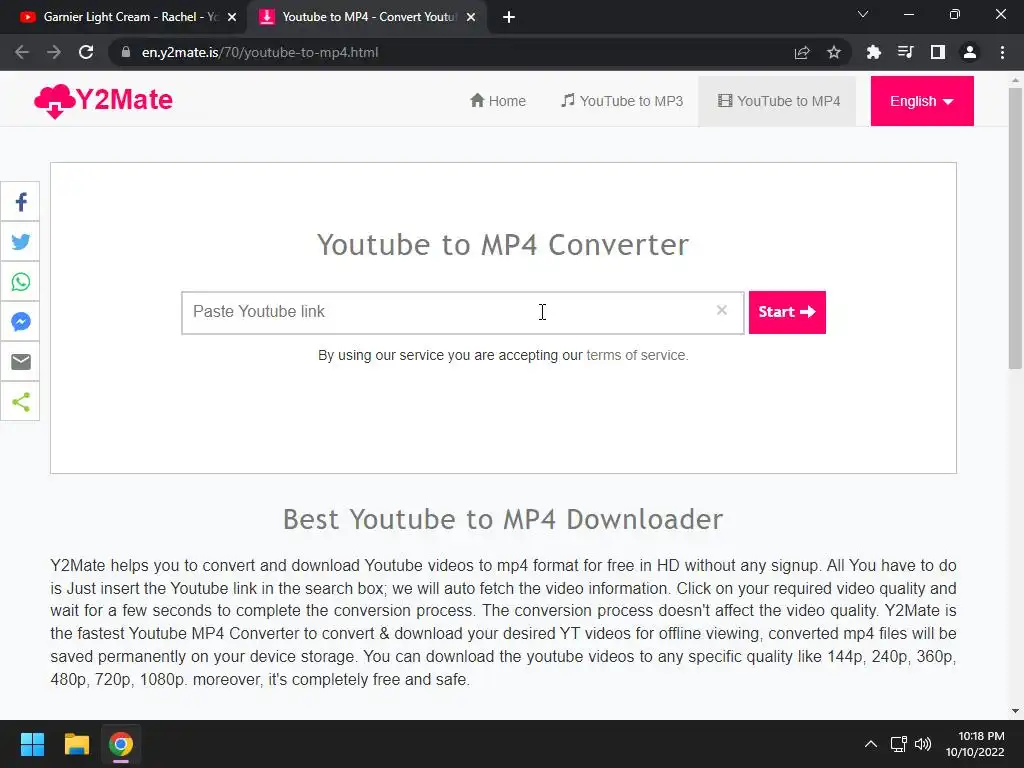Open the green generic share icon
Screen dimensions: 1024x768
click(20, 401)
